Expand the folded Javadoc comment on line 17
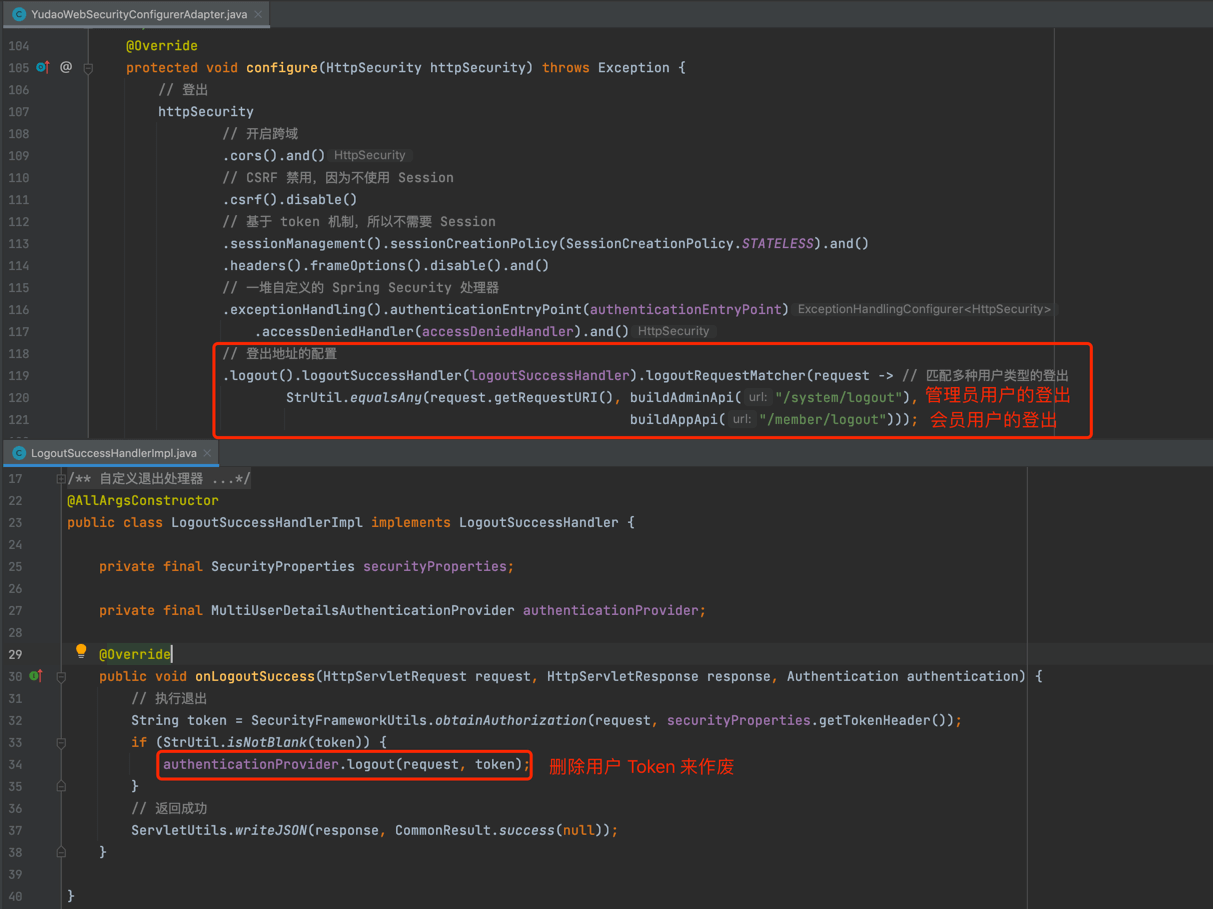This screenshot has width=1213, height=909. pyautogui.click(x=61, y=479)
